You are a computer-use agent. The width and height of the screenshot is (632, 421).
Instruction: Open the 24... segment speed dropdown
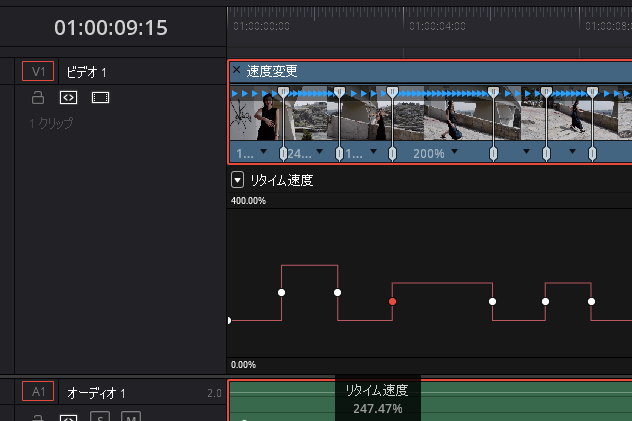click(x=320, y=151)
